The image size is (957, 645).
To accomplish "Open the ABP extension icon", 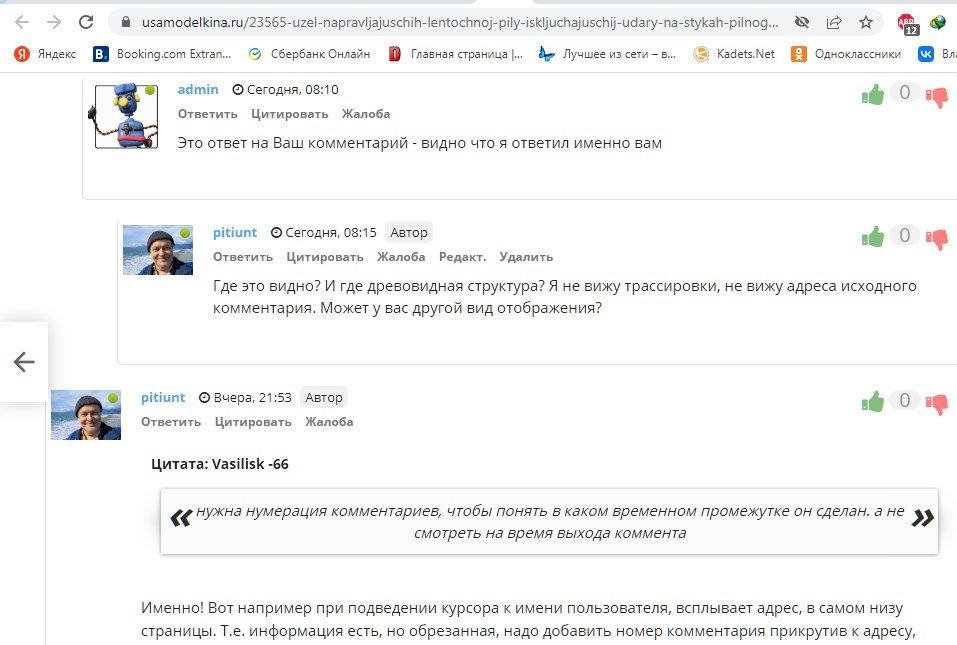I will coord(906,23).
